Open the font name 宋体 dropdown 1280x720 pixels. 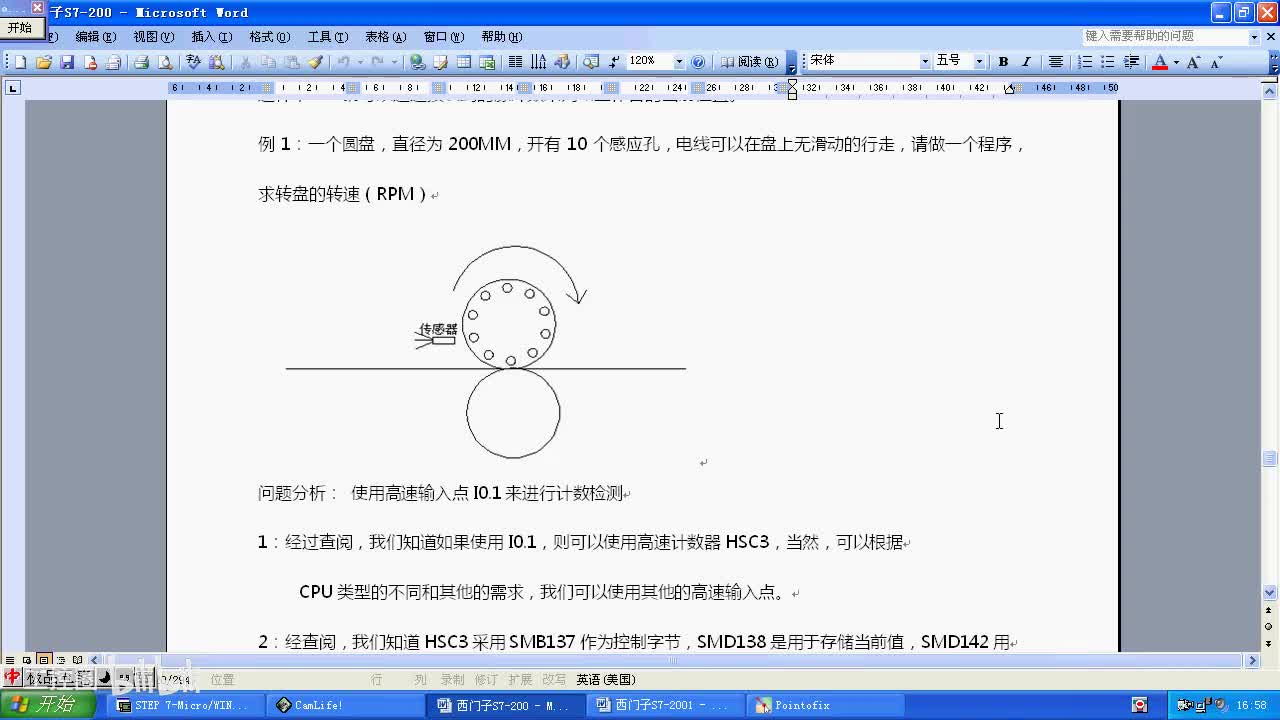(x=925, y=62)
